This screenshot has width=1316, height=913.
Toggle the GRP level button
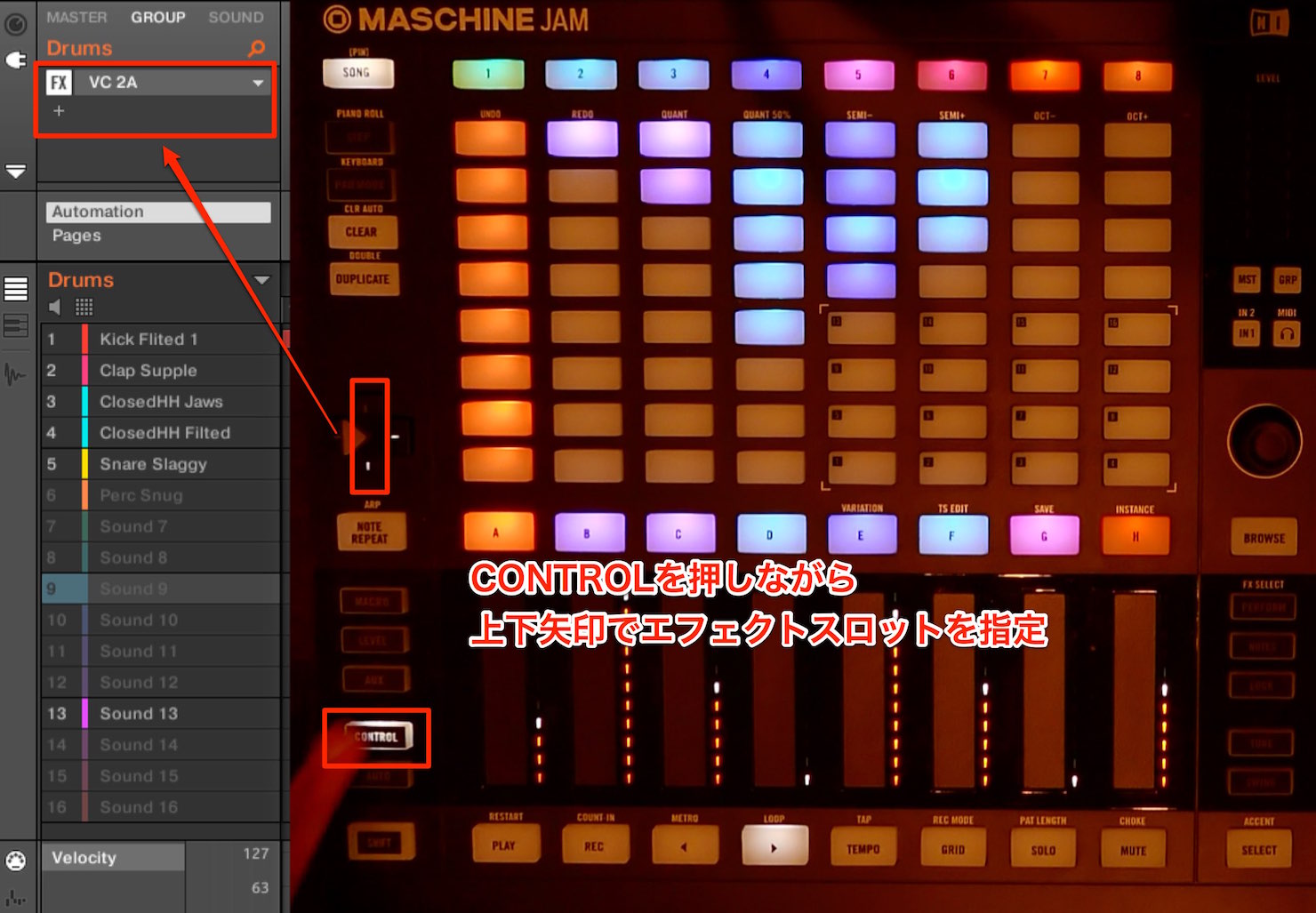pos(1288,280)
